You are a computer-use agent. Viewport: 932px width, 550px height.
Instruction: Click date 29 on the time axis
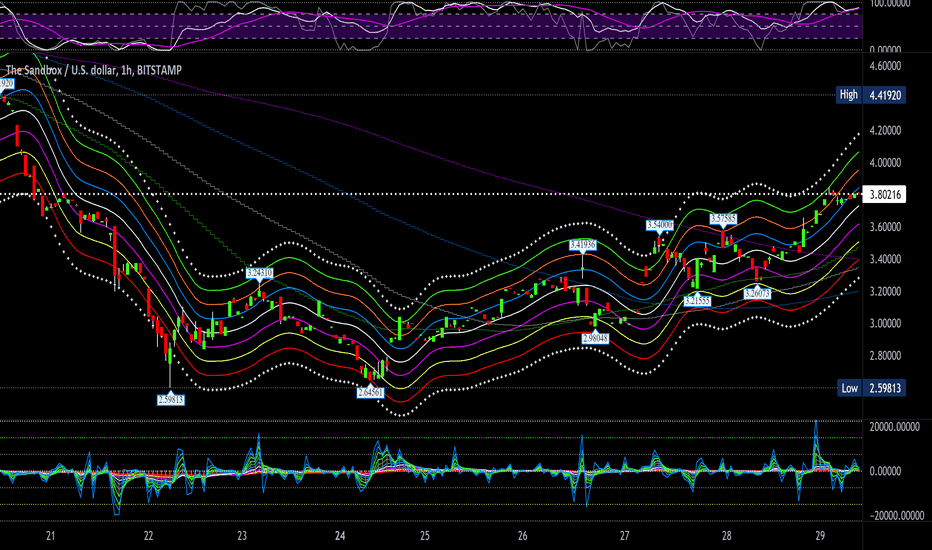point(820,536)
